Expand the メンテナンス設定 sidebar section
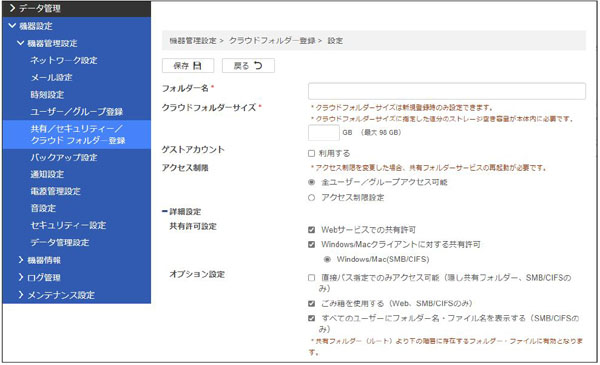600x365 pixels. tap(21, 295)
